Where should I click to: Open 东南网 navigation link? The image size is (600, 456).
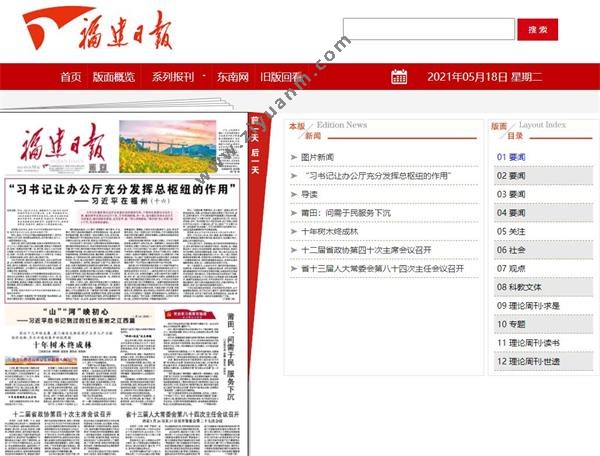(x=233, y=77)
